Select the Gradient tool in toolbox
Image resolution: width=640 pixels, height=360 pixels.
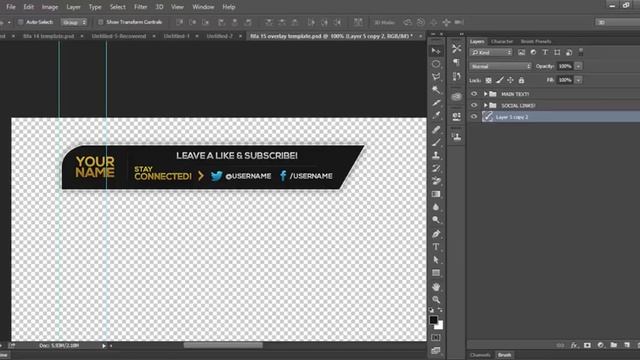coord(436,194)
